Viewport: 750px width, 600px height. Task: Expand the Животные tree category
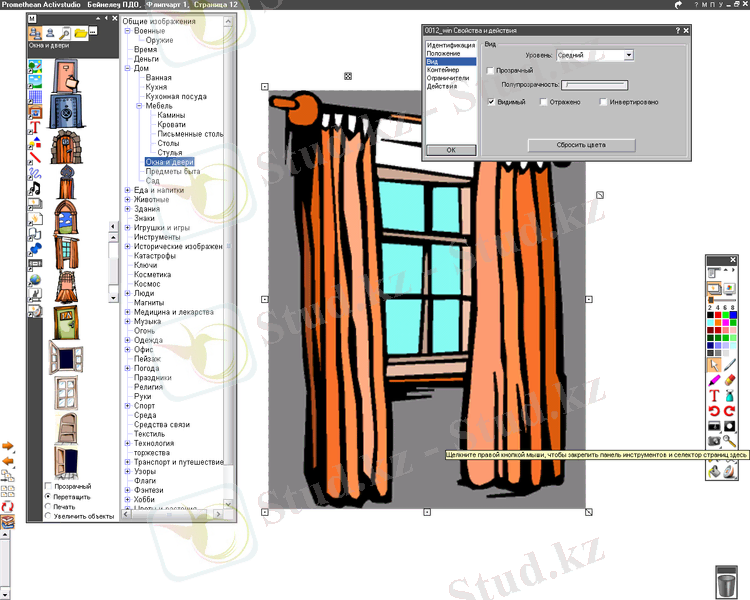click(127, 199)
